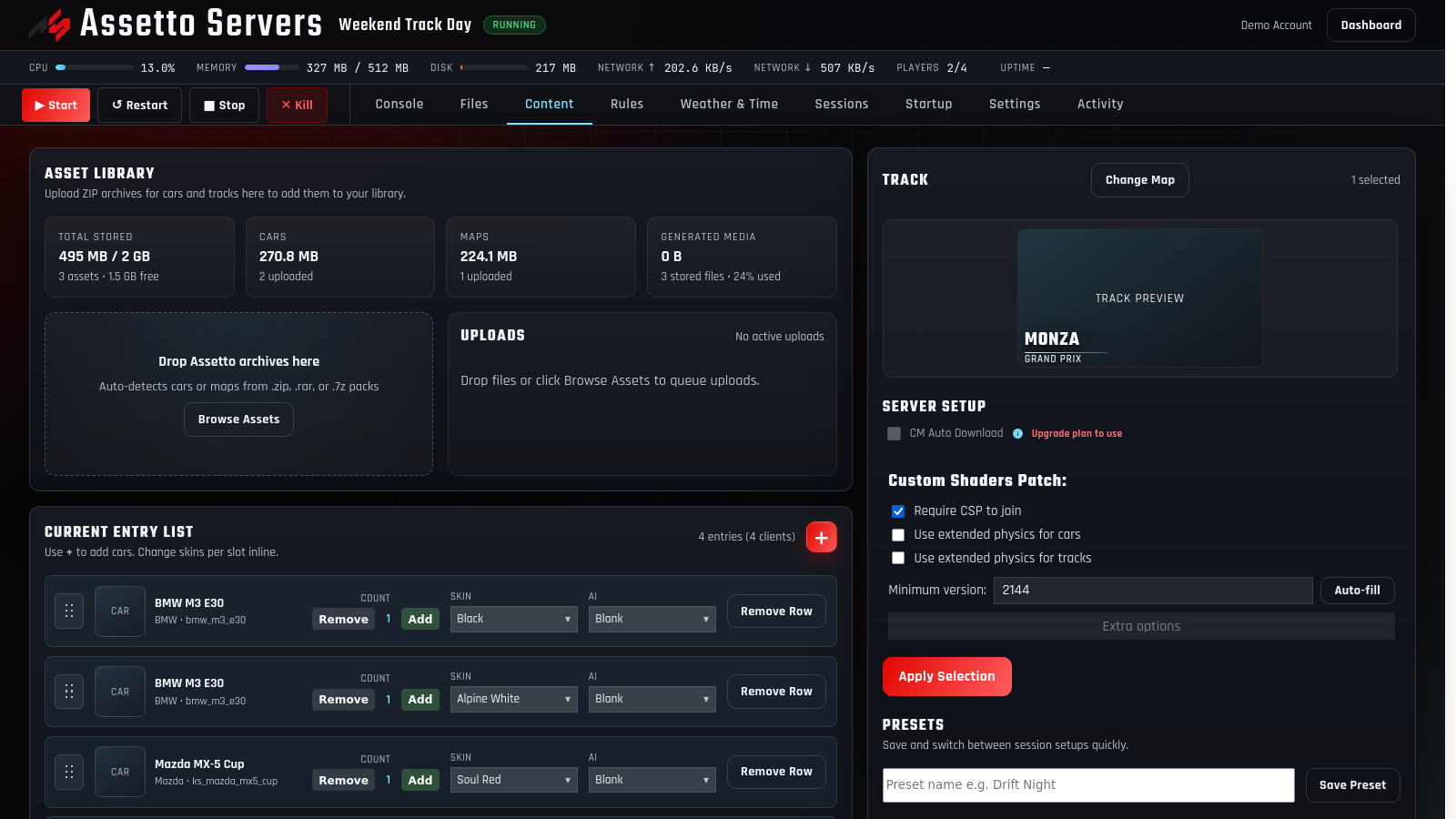1456x819 pixels.
Task: Open the Console tab
Action: point(399,104)
